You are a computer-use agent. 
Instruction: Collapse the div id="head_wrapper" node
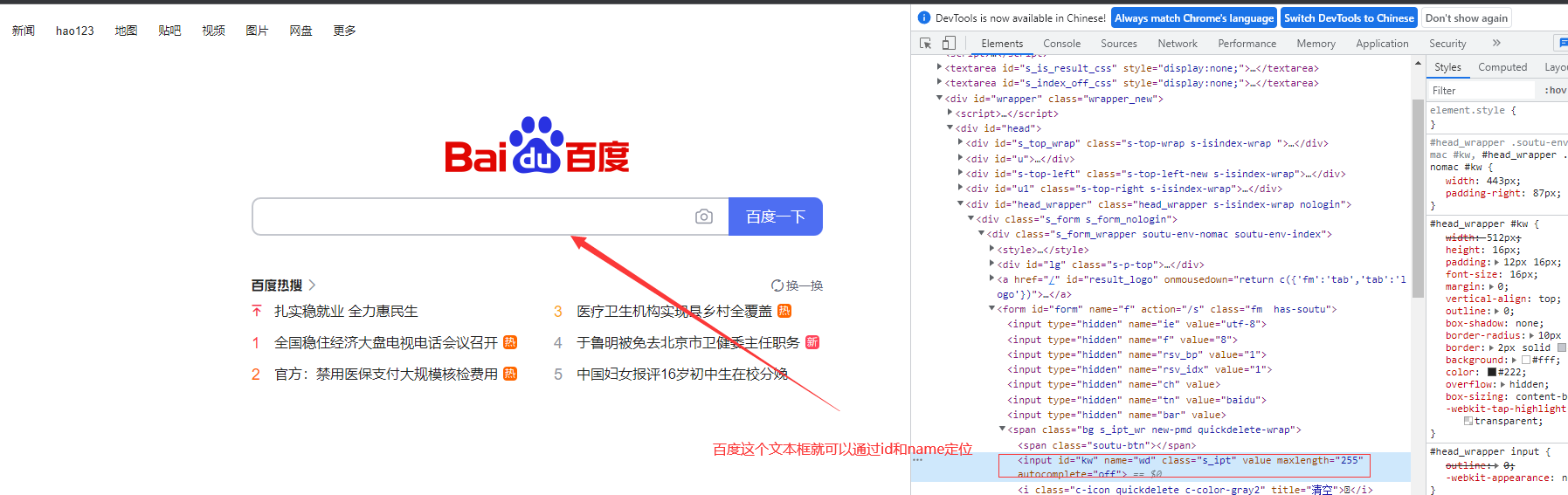pyautogui.click(x=961, y=203)
